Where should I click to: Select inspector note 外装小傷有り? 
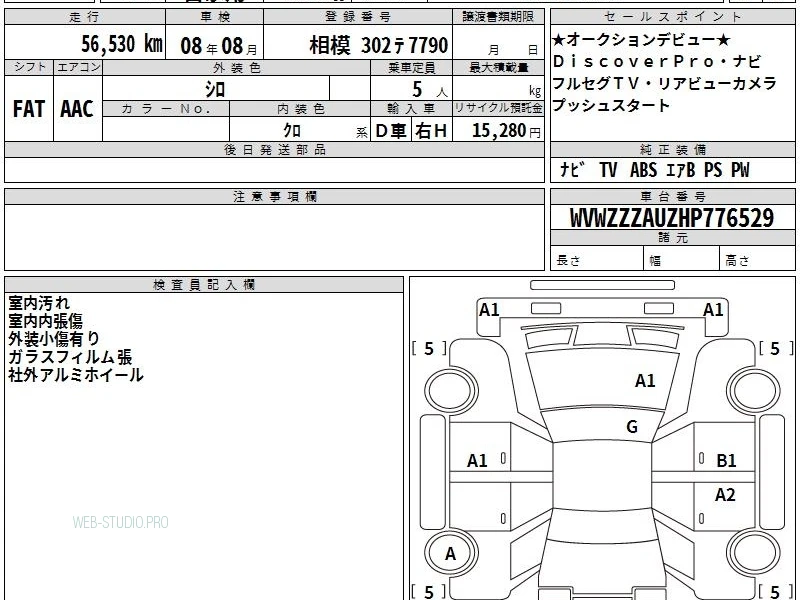[x=54, y=338]
